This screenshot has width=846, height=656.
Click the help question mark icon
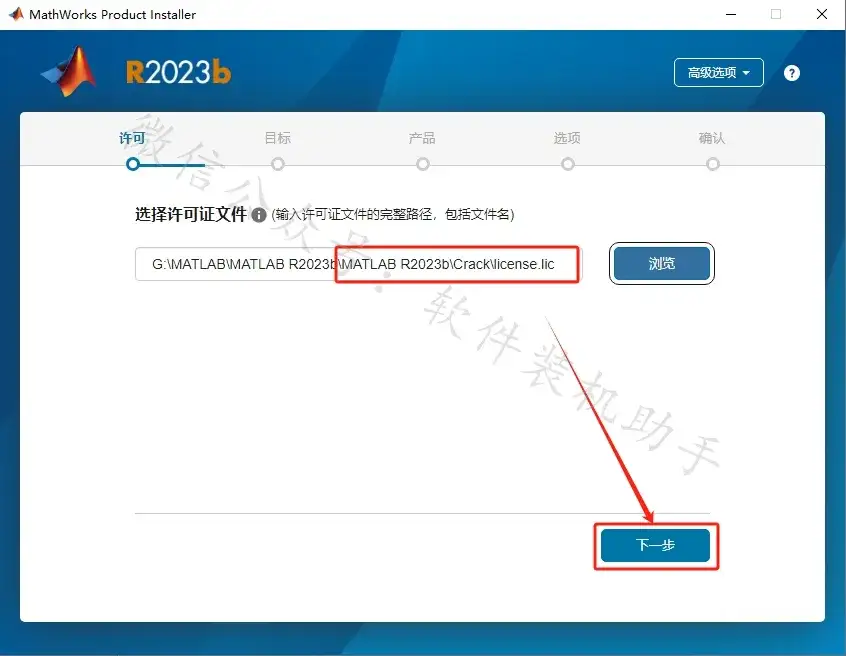point(792,73)
